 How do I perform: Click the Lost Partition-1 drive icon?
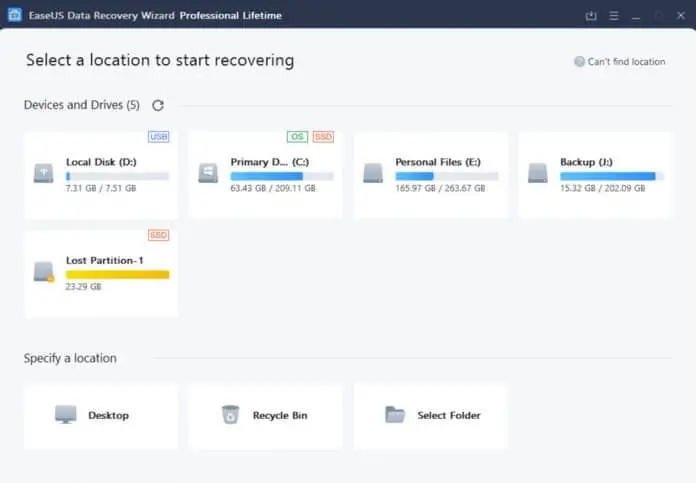pyautogui.click(x=44, y=272)
